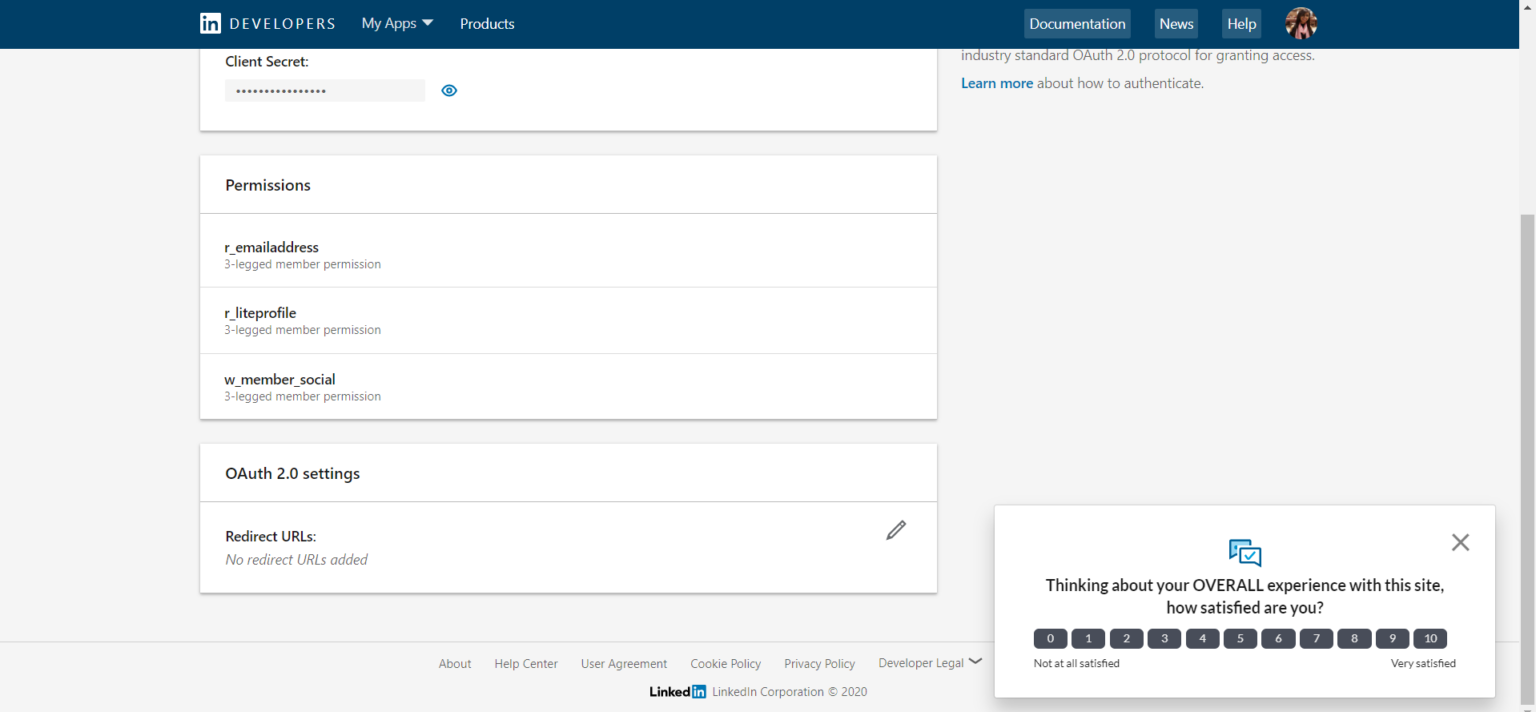1536x712 pixels.
Task: Click the Documentation menu item
Action: click(x=1077, y=23)
